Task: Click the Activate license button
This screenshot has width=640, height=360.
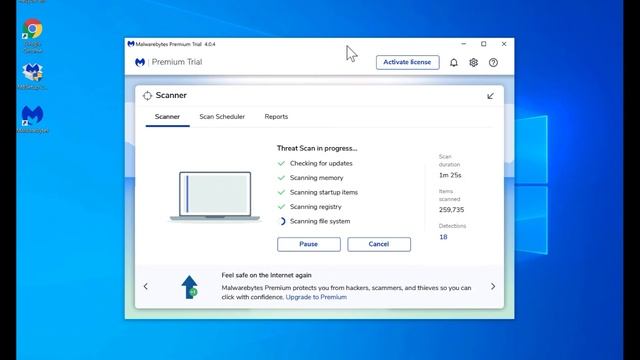Action: [407, 62]
